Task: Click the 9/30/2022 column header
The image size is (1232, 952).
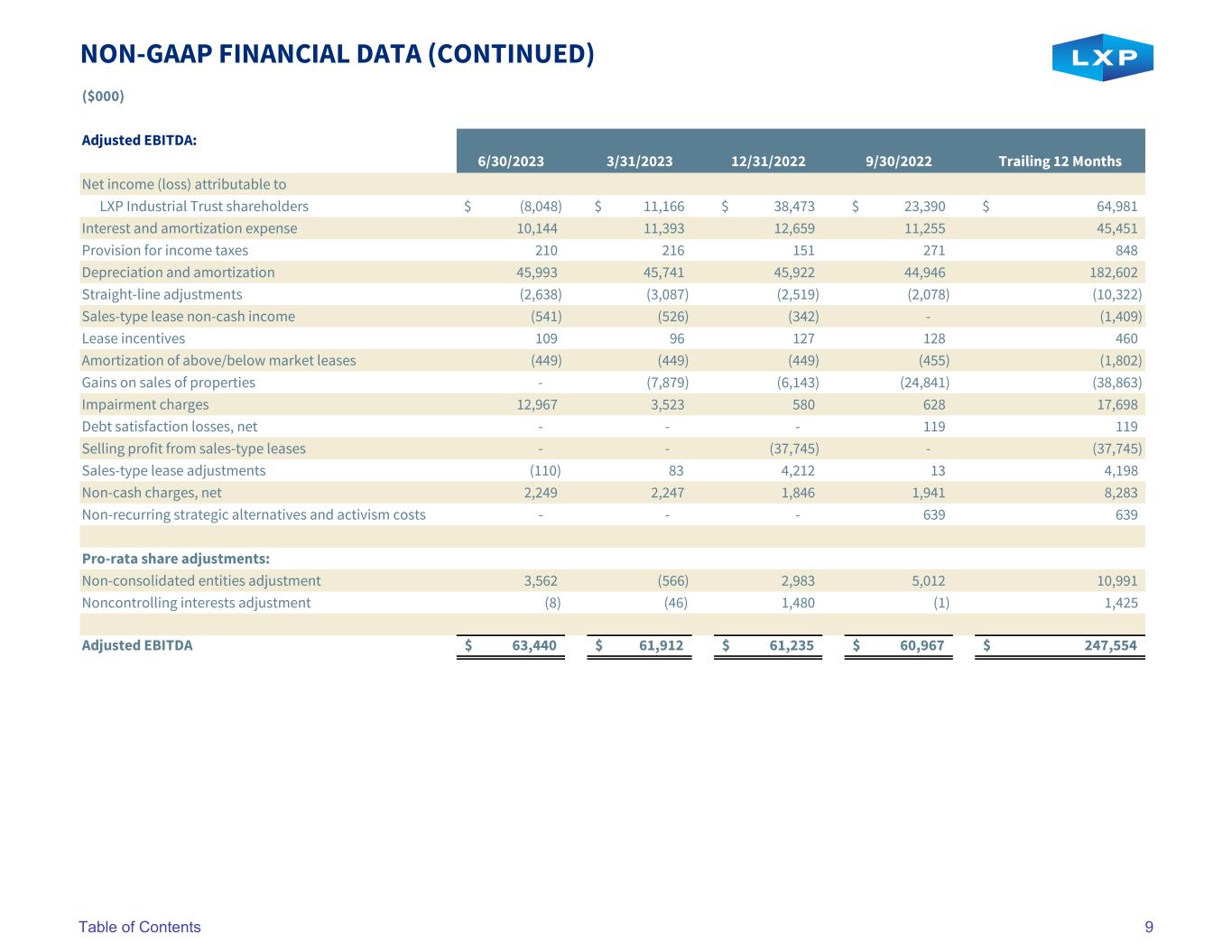Action: 898,162
